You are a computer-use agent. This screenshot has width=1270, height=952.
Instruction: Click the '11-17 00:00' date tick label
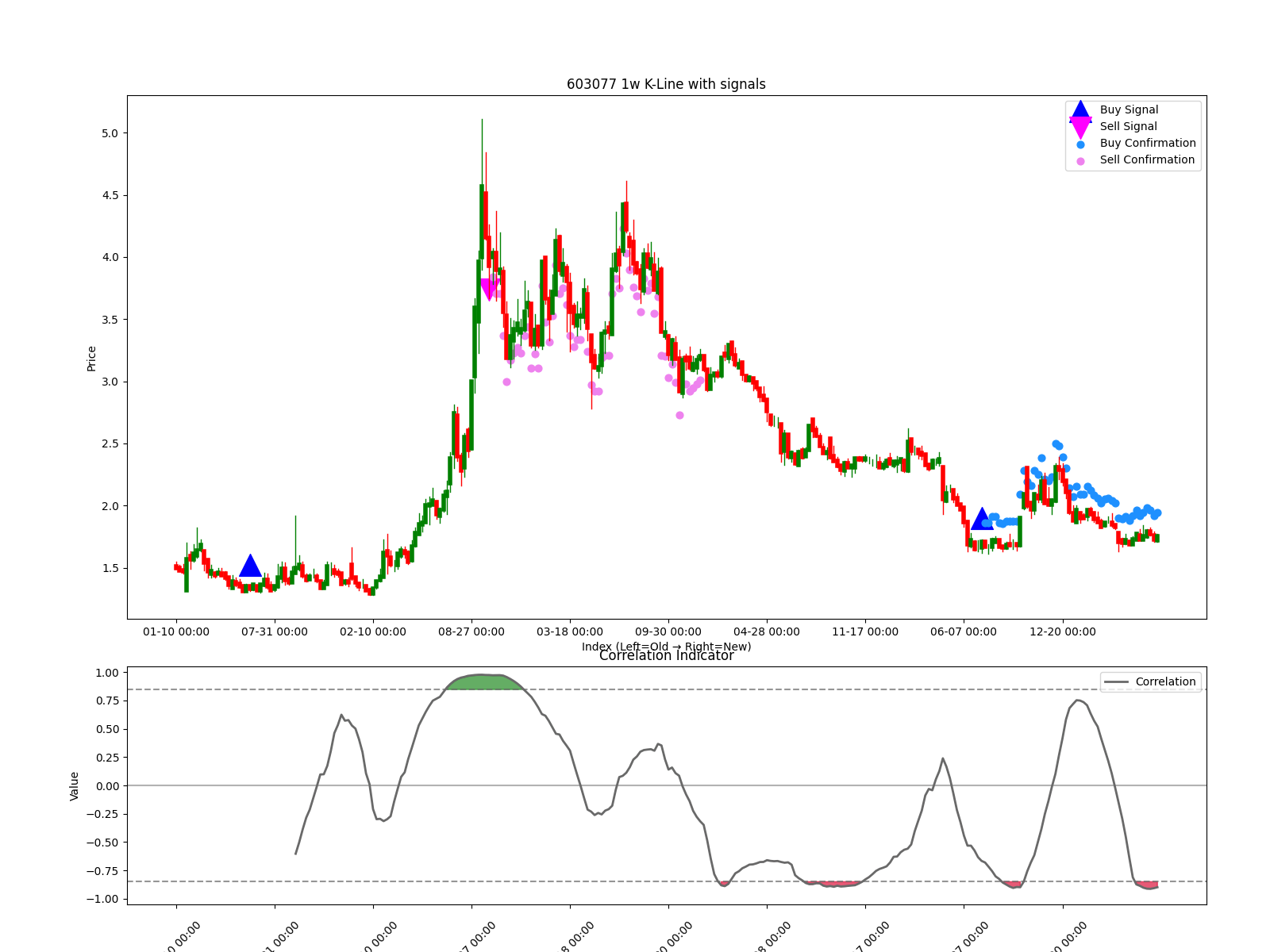(865, 631)
